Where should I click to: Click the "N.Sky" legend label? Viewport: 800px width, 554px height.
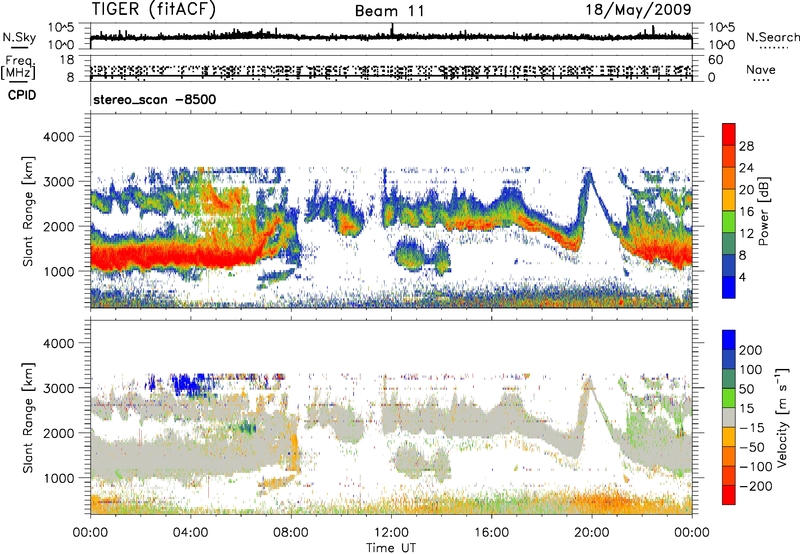pyautogui.click(x=19, y=37)
